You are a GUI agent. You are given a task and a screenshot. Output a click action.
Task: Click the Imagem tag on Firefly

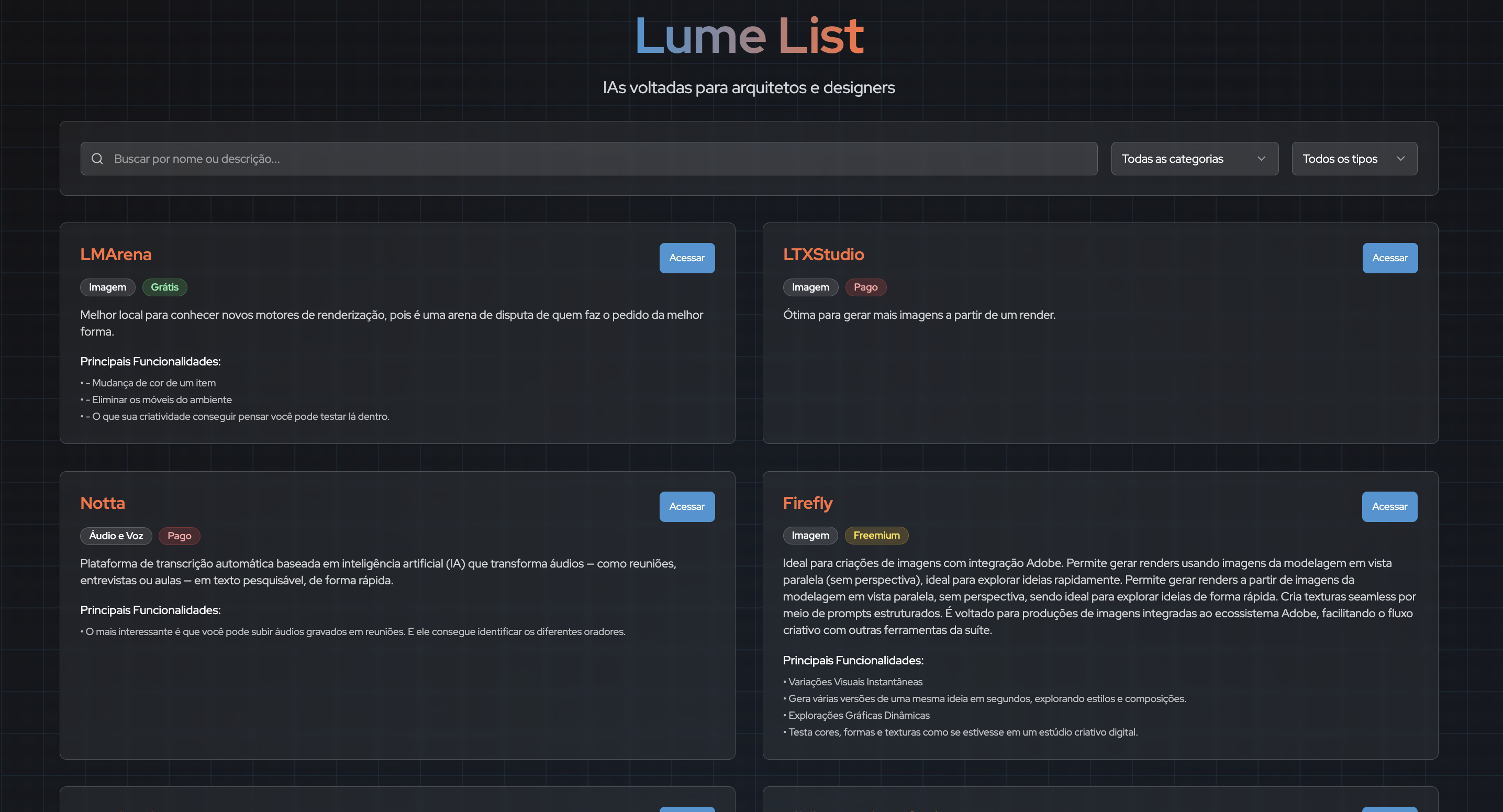[x=810, y=535]
